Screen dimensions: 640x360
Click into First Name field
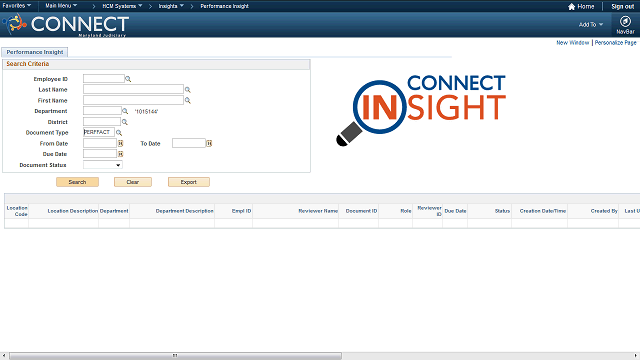(133, 100)
